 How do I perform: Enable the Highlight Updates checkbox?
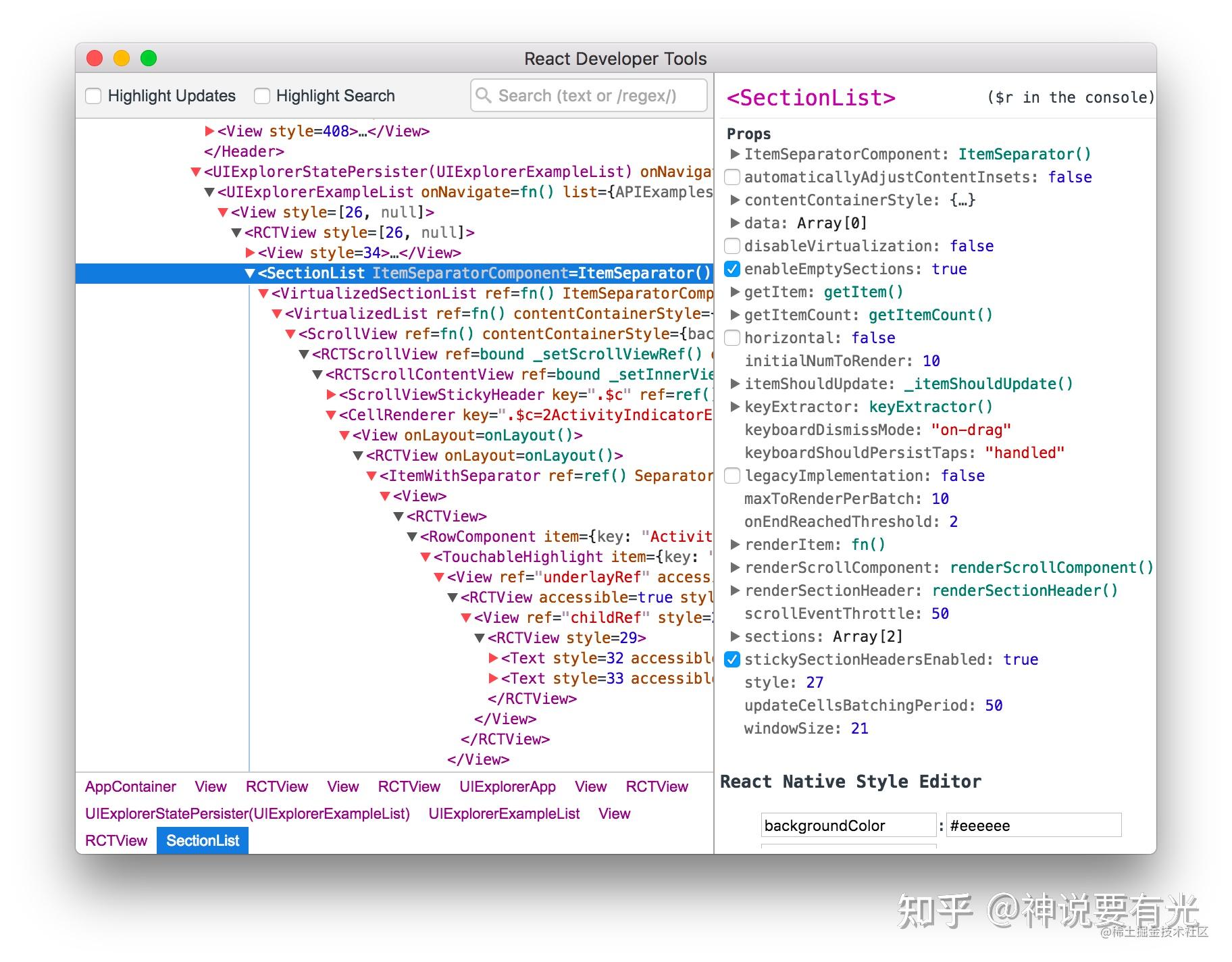tap(93, 95)
